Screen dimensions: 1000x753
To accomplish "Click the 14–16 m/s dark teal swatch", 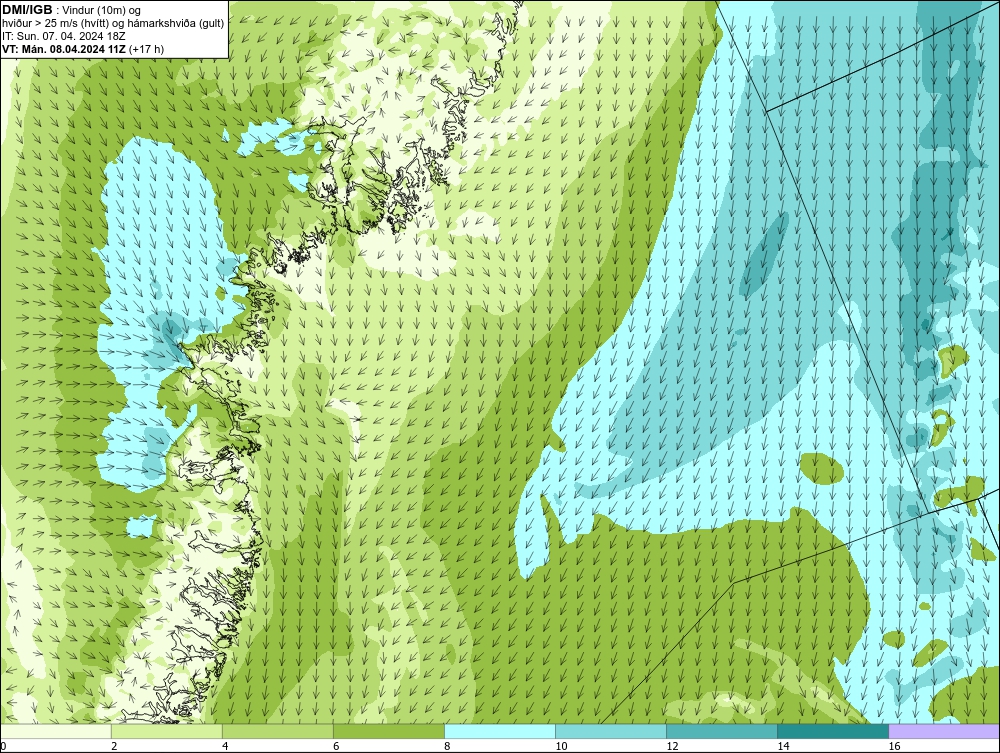I will (x=833, y=731).
